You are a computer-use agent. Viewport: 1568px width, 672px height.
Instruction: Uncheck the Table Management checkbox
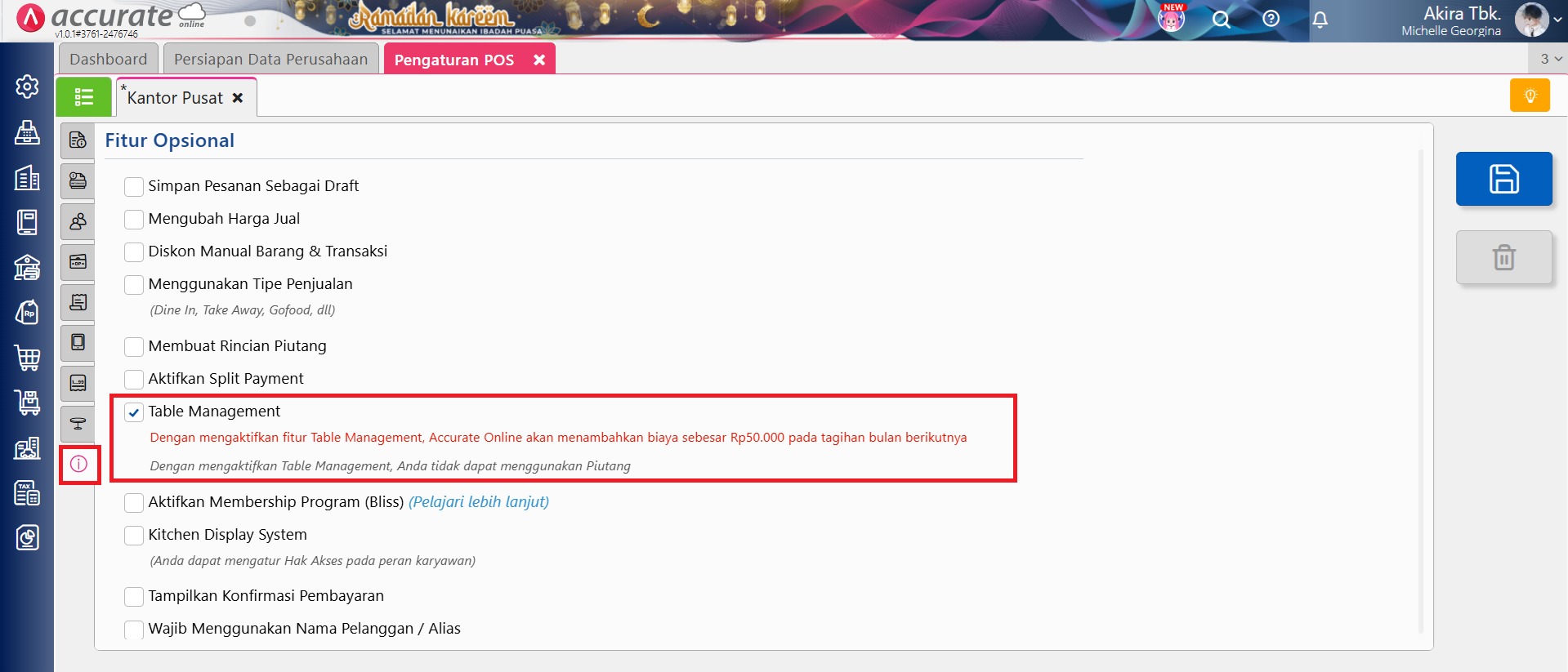134,412
